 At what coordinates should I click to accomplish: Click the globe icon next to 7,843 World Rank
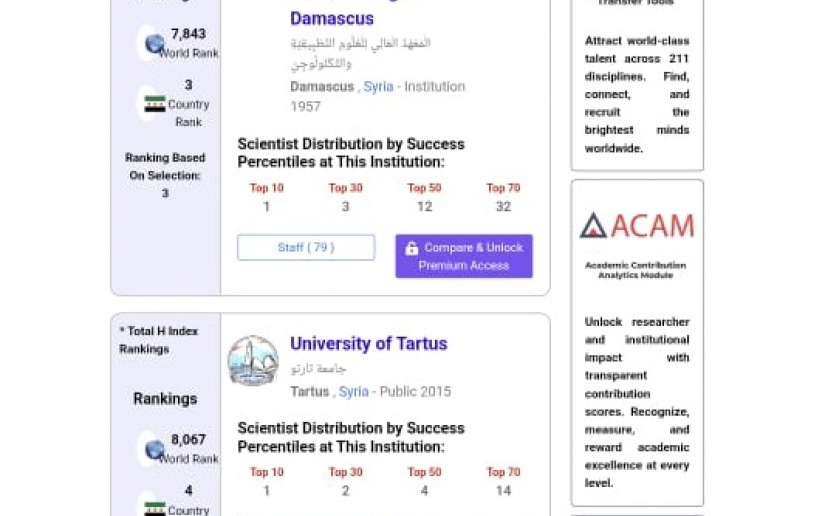(x=154, y=44)
